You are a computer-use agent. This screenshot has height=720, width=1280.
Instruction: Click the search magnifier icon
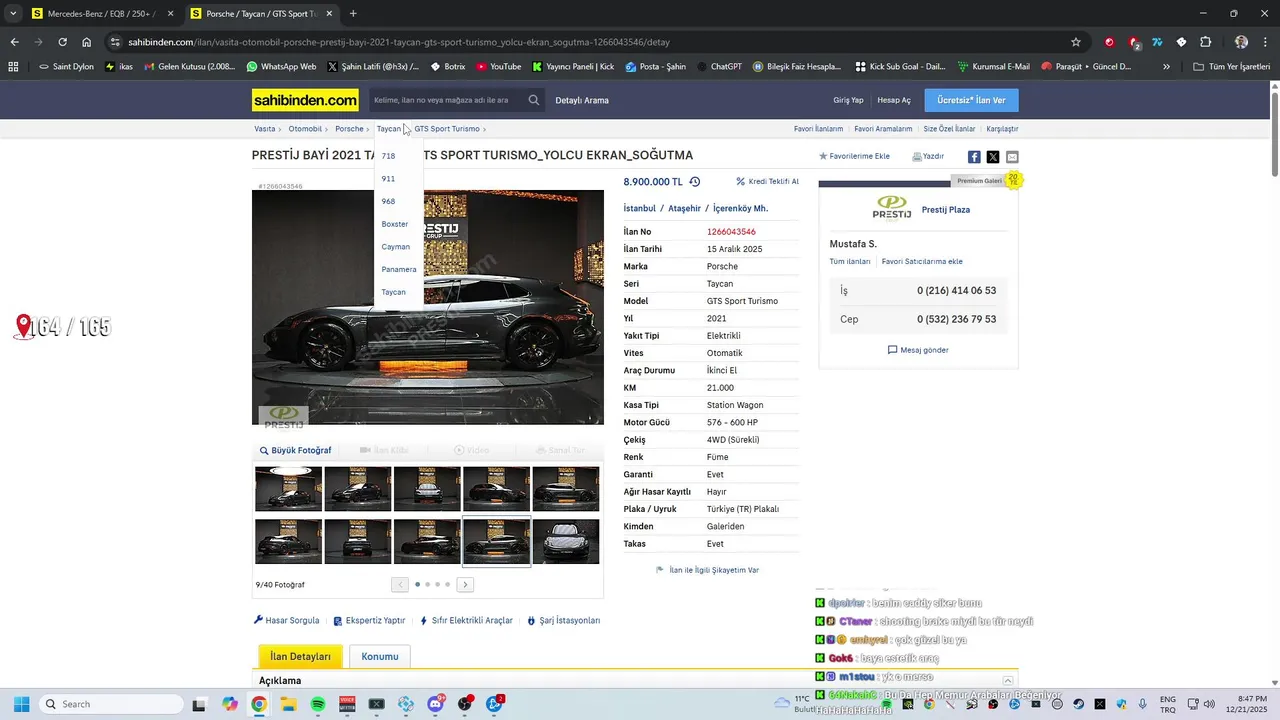pyautogui.click(x=534, y=100)
